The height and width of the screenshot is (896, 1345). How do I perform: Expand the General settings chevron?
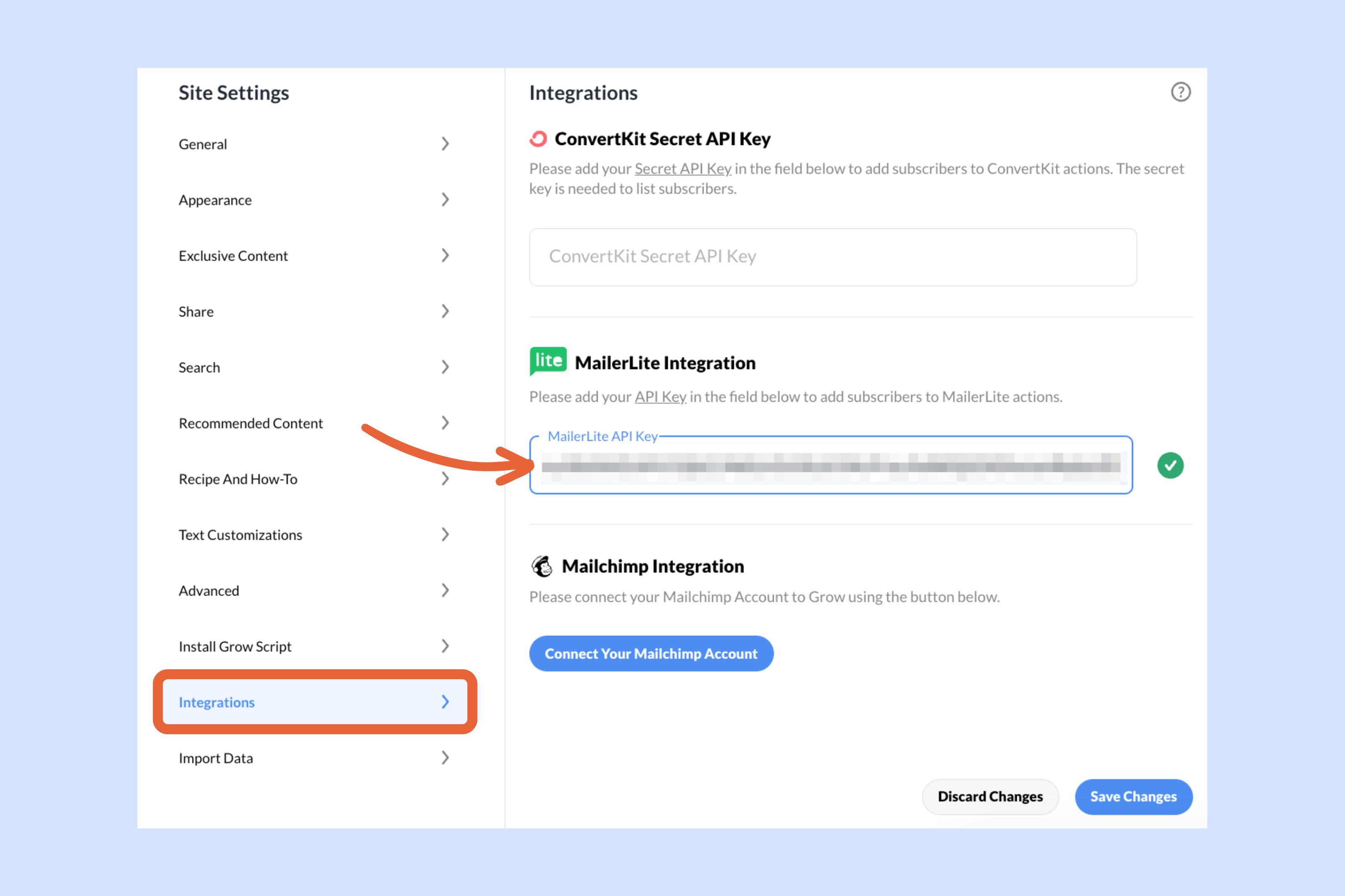click(x=446, y=143)
